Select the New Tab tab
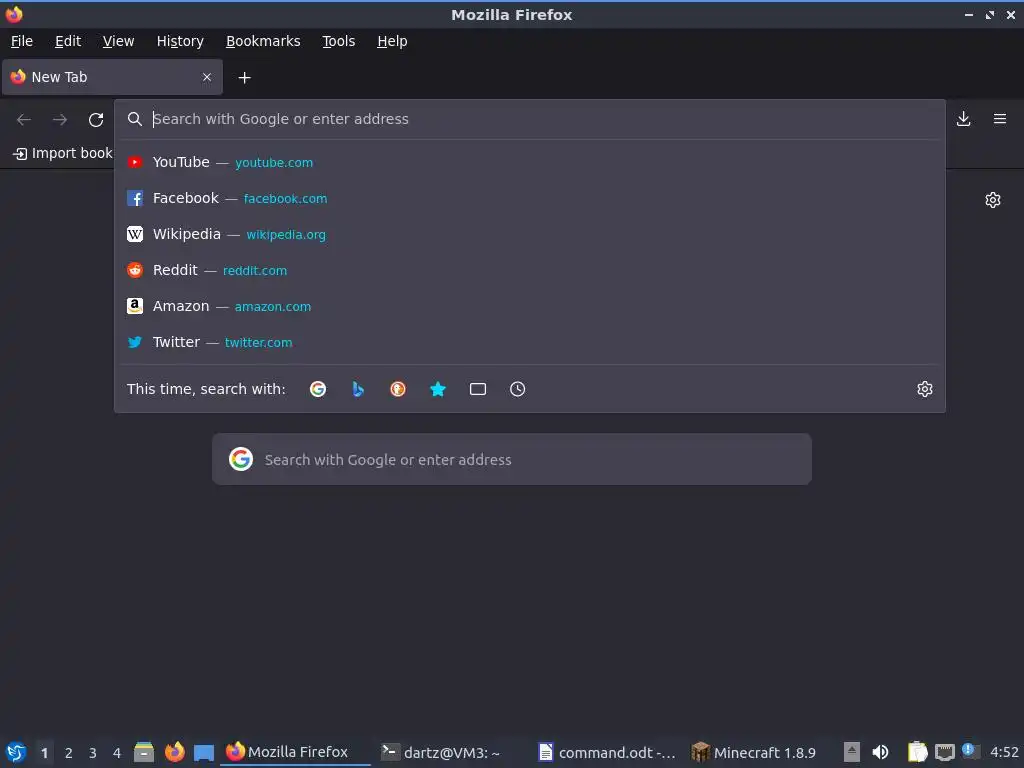1024x768 pixels. (x=112, y=77)
